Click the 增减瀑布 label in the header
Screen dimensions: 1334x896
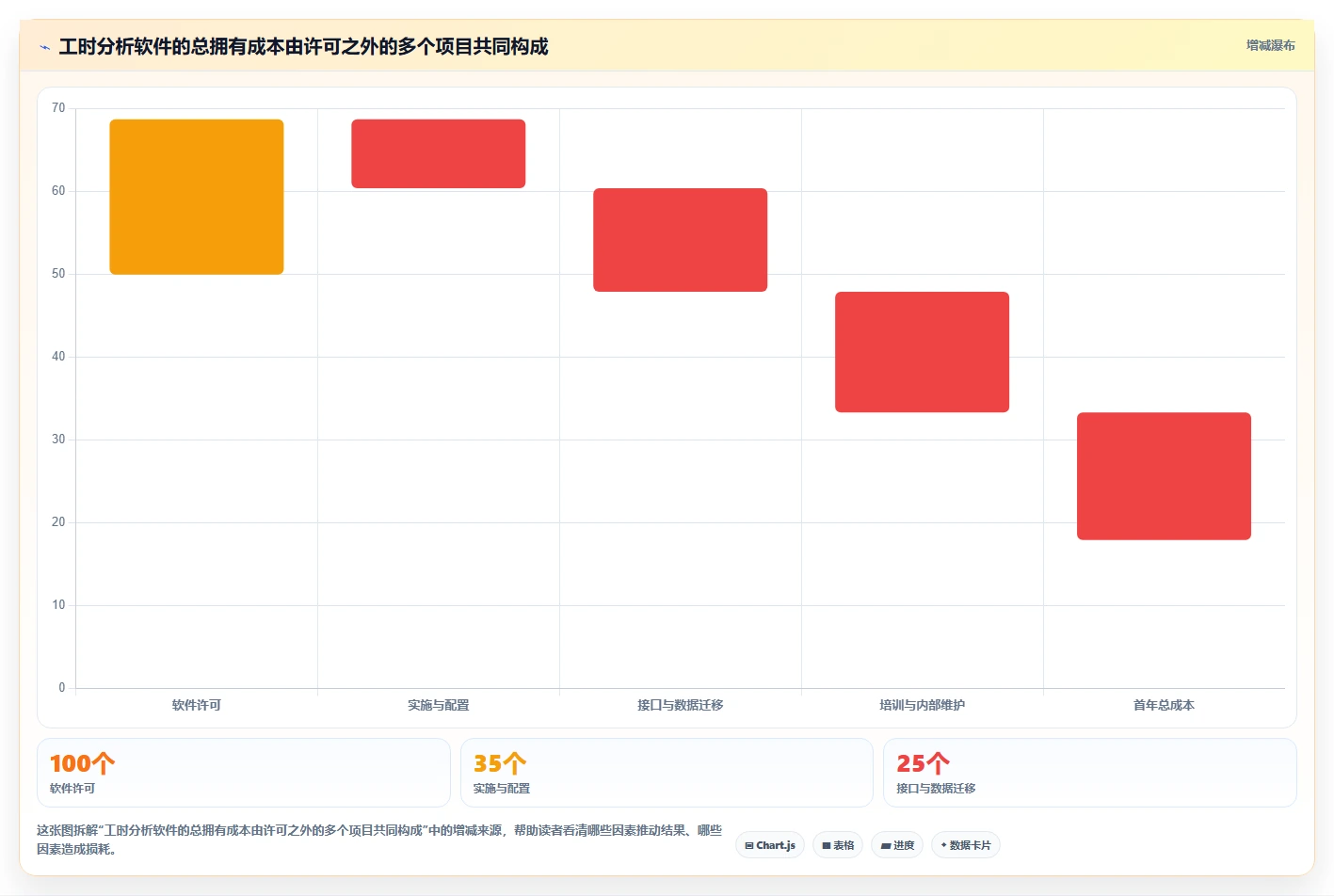click(x=1270, y=45)
